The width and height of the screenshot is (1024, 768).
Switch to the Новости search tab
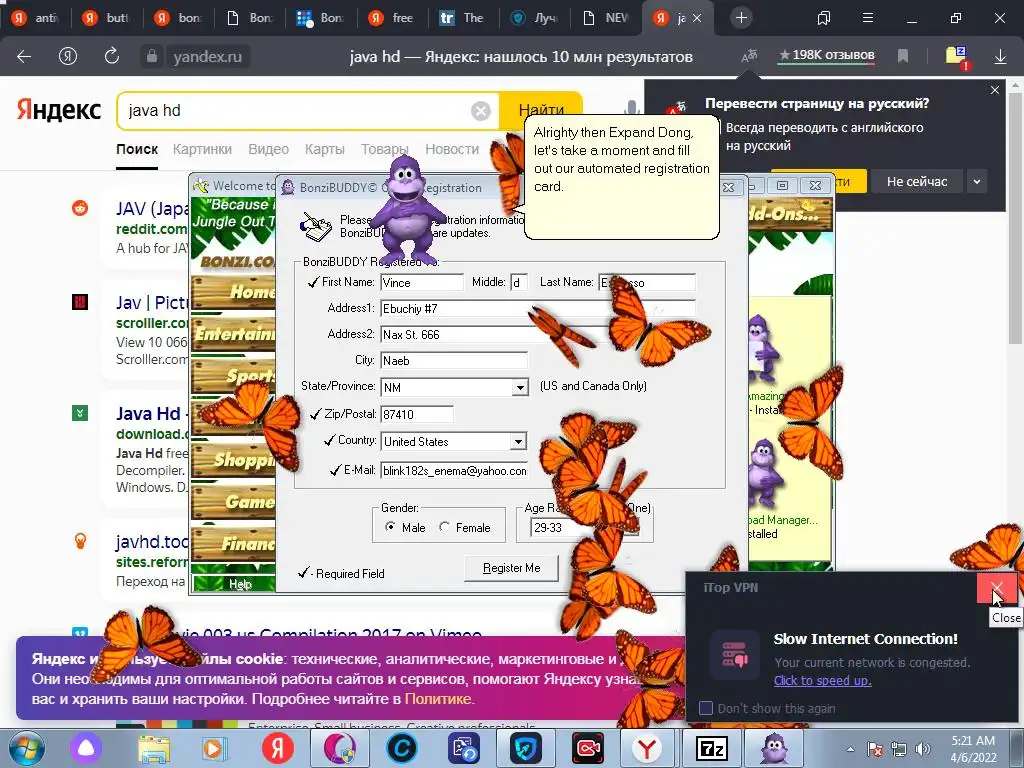pyautogui.click(x=452, y=149)
